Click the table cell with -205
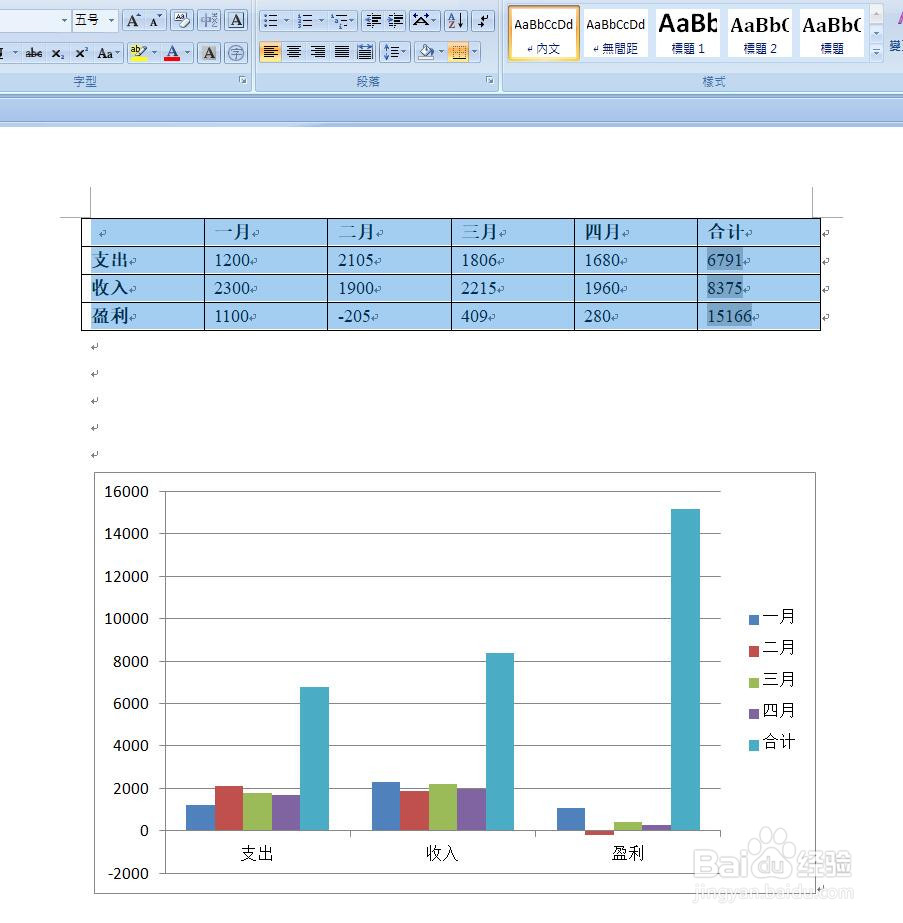This screenshot has width=903, height=923. [389, 316]
